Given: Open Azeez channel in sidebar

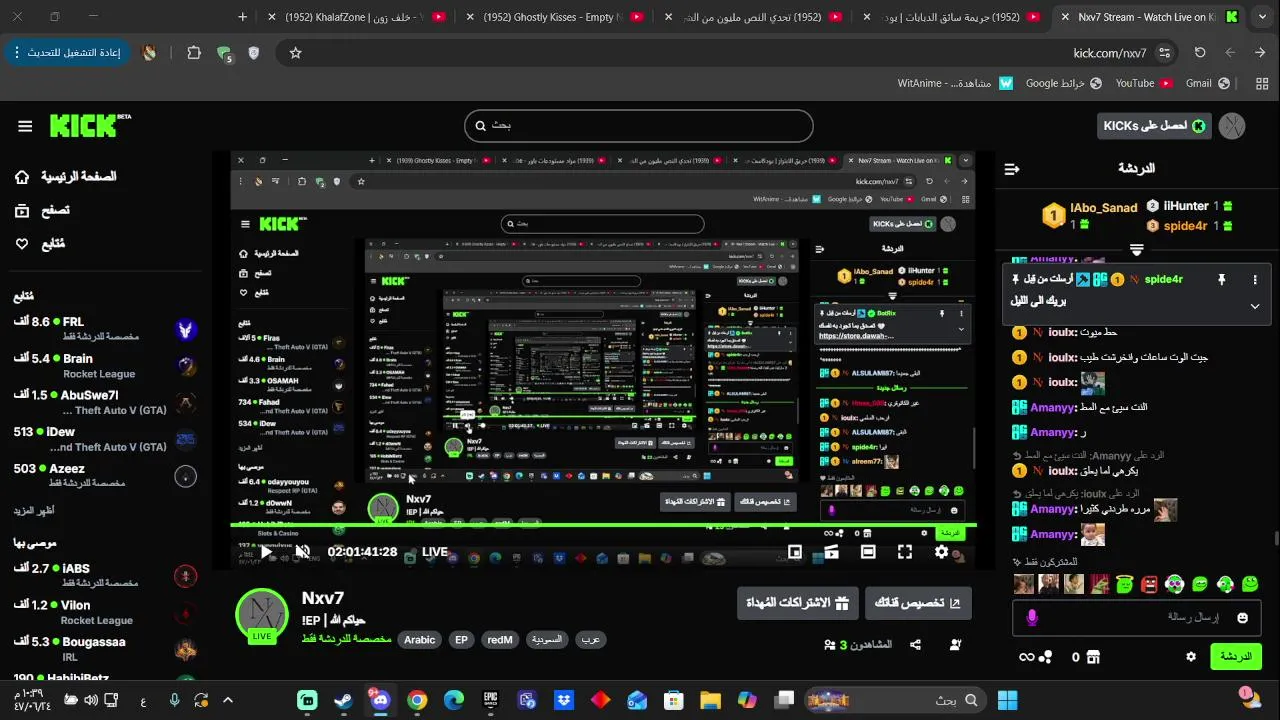Looking at the screenshot, I should pos(104,475).
